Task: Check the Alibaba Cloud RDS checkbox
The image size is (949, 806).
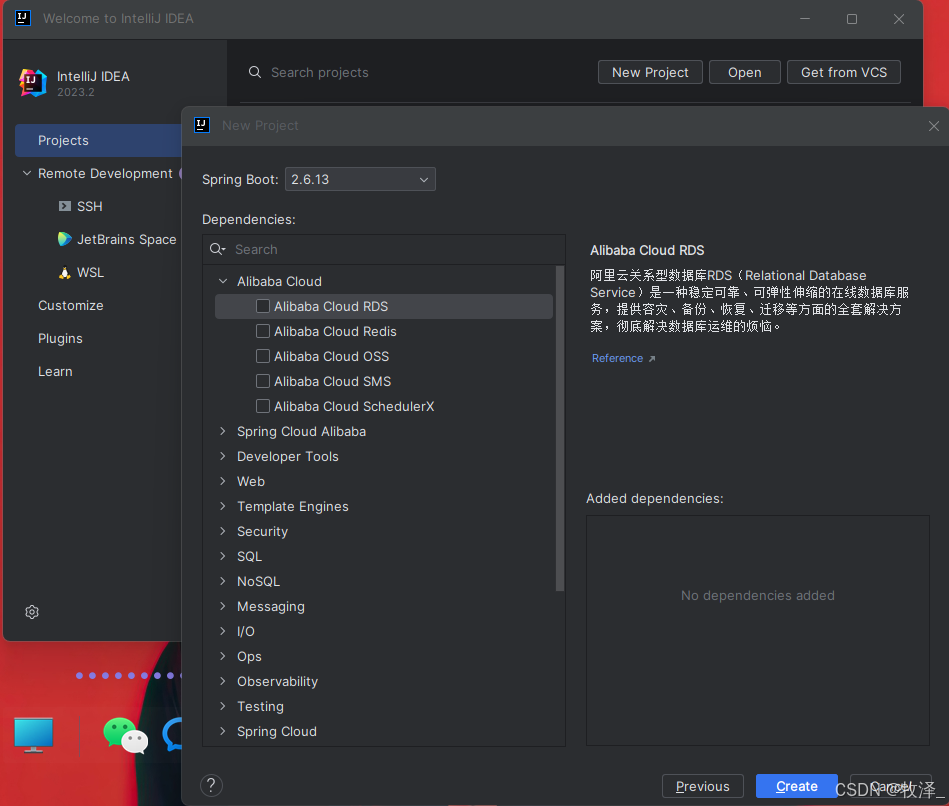Action: coord(263,306)
